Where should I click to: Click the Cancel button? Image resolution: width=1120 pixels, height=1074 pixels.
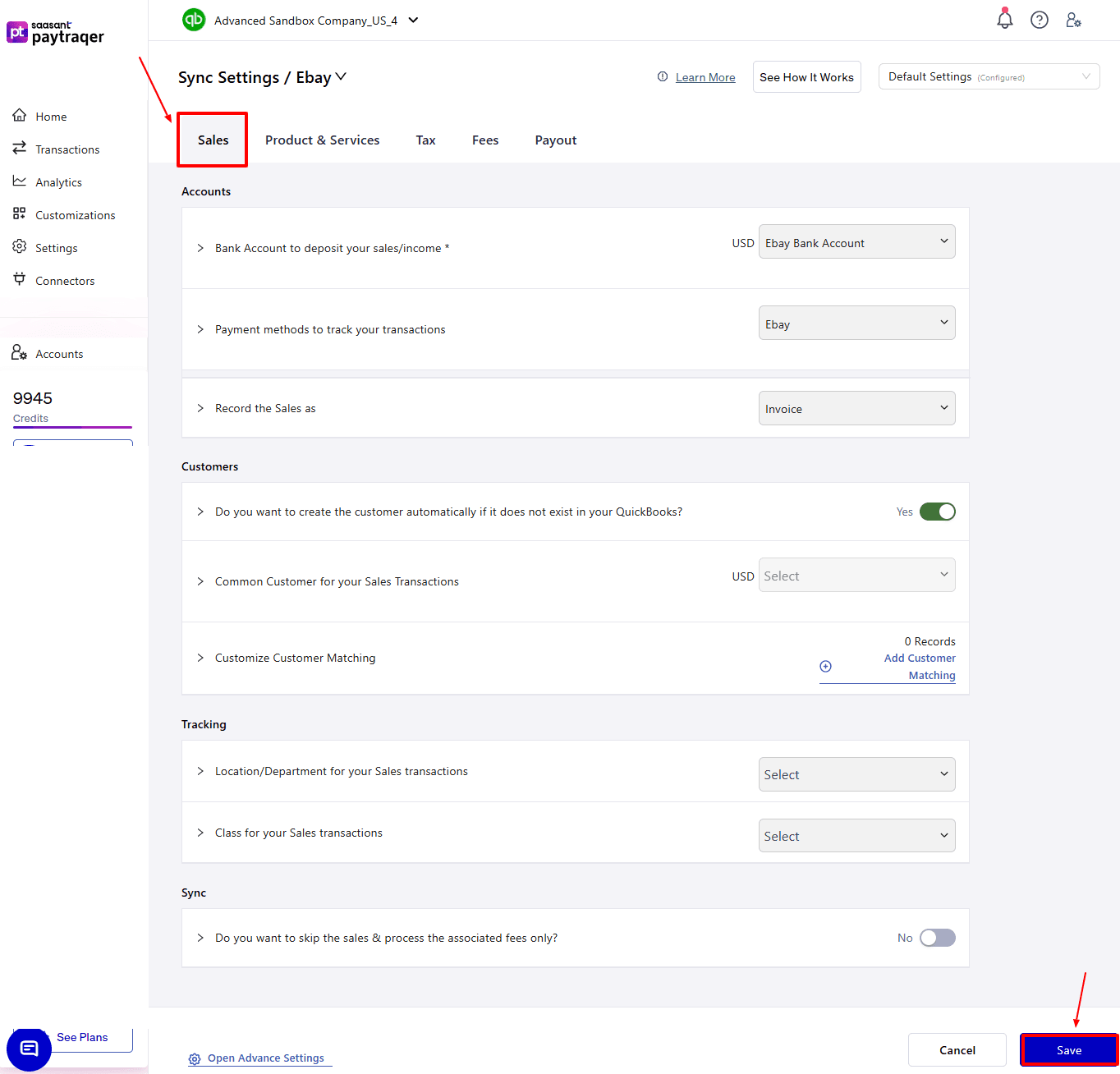pos(957,1049)
